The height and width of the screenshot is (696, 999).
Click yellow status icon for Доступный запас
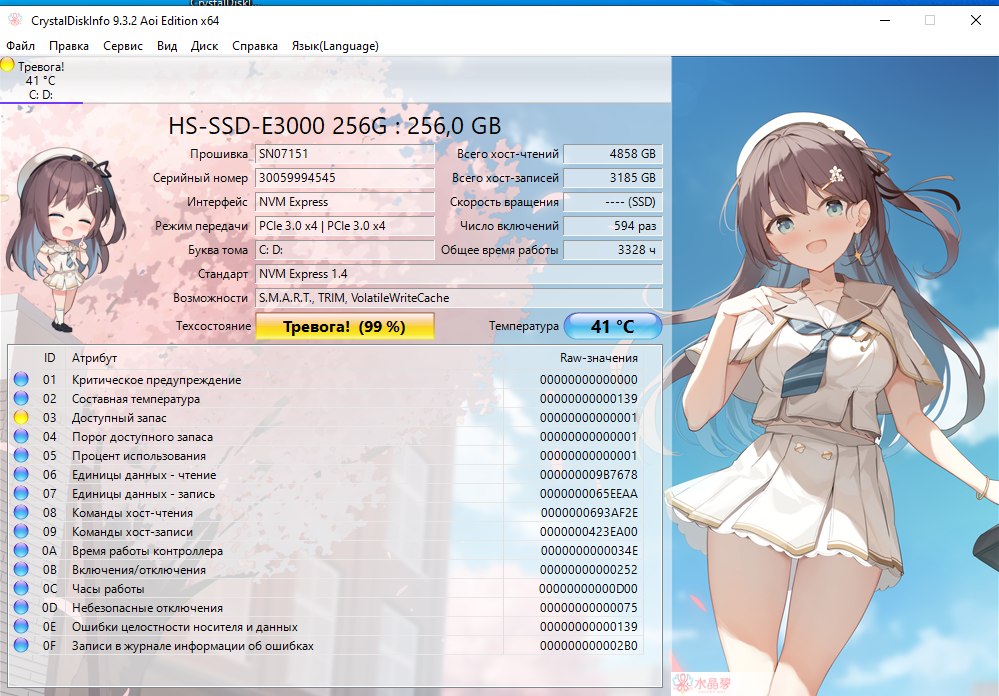click(21, 417)
